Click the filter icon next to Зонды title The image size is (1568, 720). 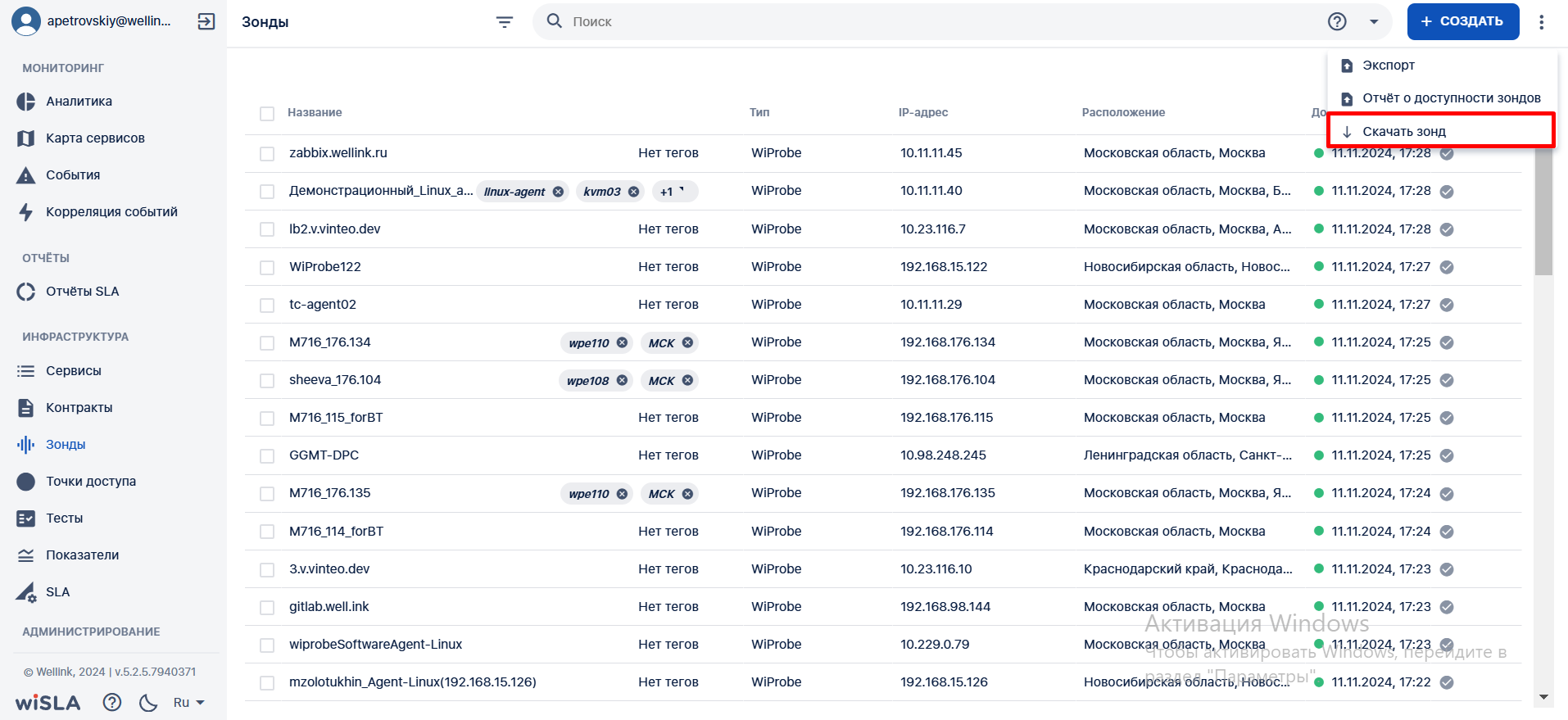[x=505, y=22]
